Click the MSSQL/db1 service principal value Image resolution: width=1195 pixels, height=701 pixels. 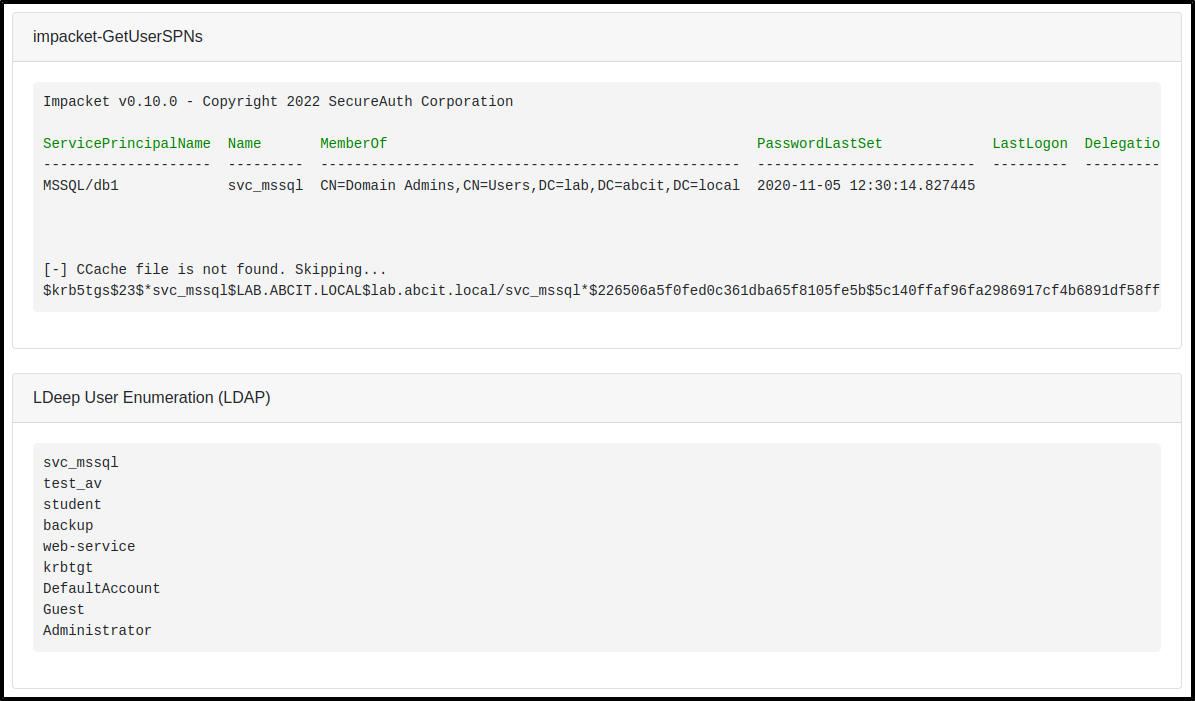pyautogui.click(x=81, y=185)
